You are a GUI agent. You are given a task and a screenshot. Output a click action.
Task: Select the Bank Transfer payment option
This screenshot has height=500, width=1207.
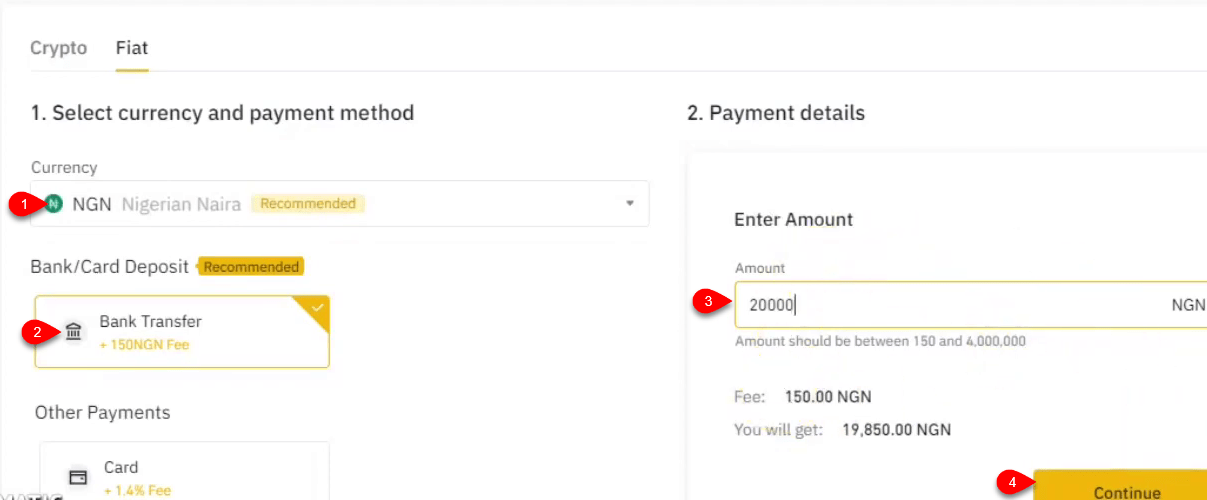click(182, 332)
